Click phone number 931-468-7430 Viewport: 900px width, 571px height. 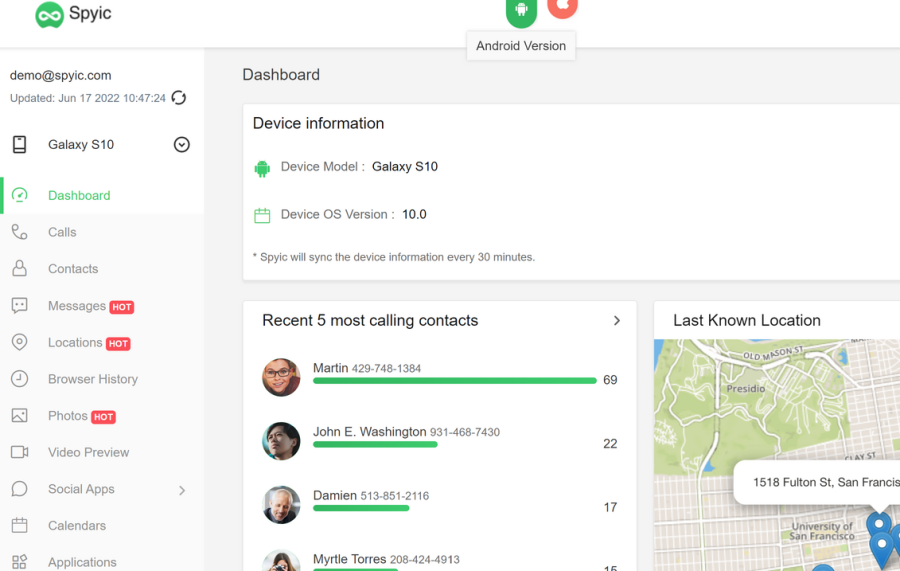coord(465,432)
